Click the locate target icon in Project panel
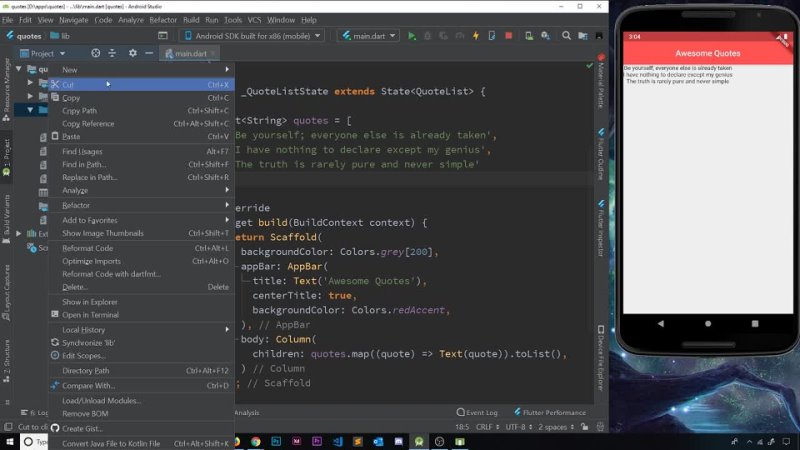Viewport: 800px width, 450px height. point(95,53)
